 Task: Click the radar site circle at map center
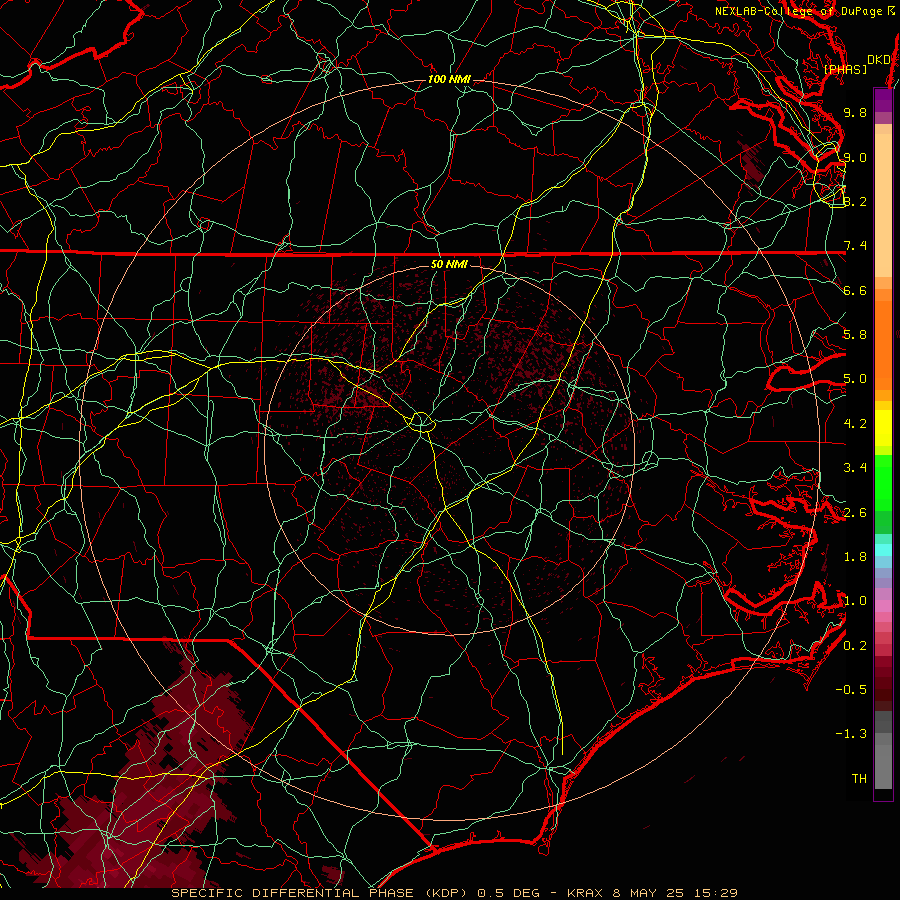pos(421,421)
